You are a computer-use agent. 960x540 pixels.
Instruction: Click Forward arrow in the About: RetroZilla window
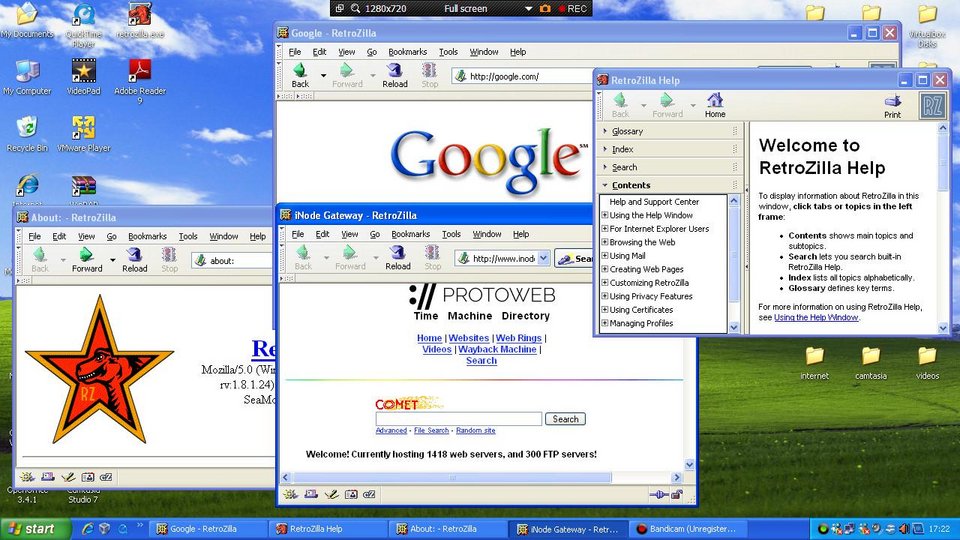pos(87,260)
